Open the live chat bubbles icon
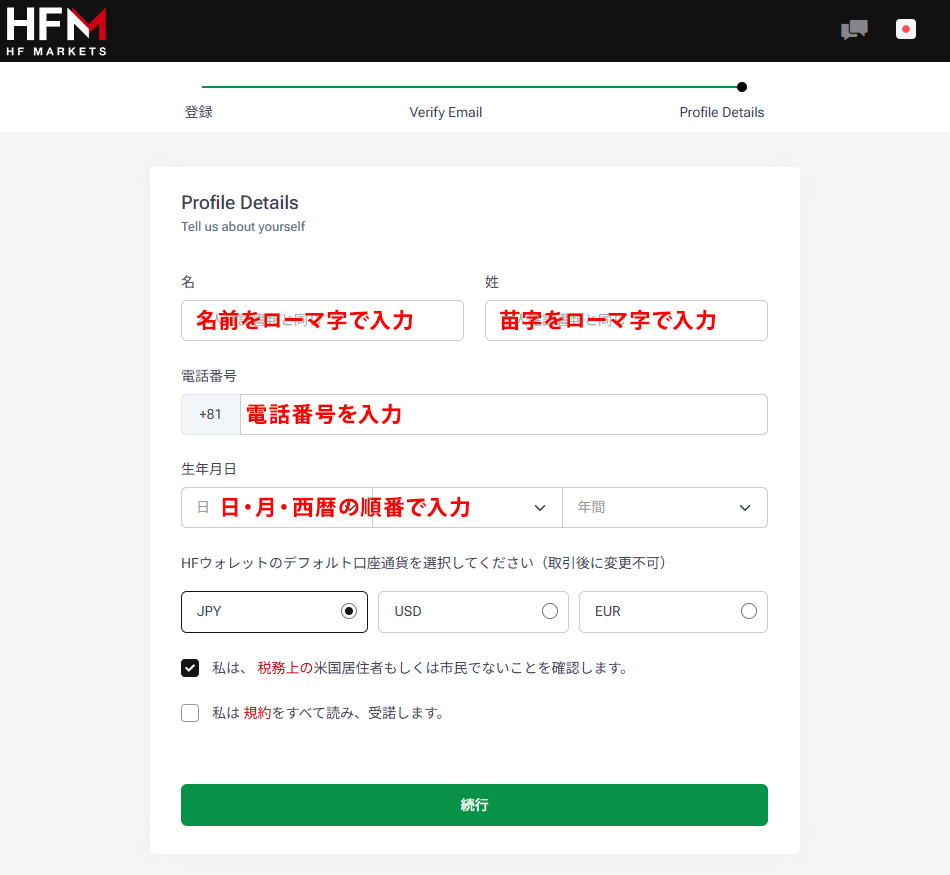Screen dimensions: 950x875 [x=854, y=29]
